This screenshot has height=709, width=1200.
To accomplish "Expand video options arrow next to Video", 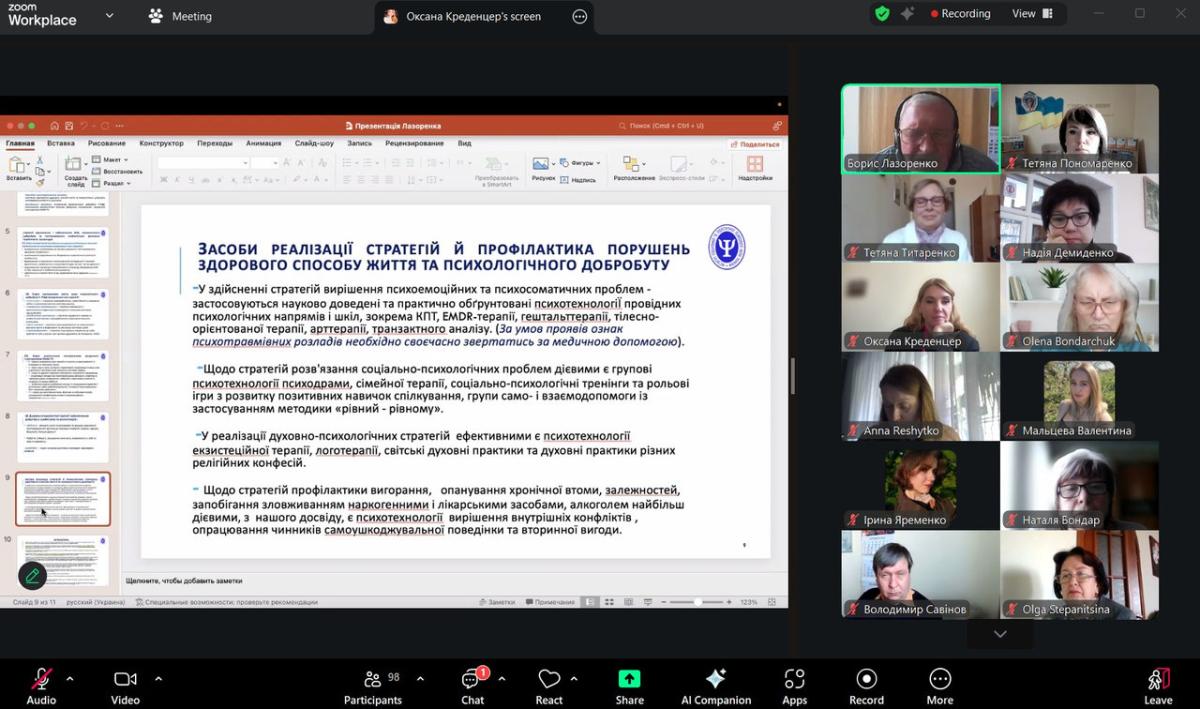I will [158, 678].
